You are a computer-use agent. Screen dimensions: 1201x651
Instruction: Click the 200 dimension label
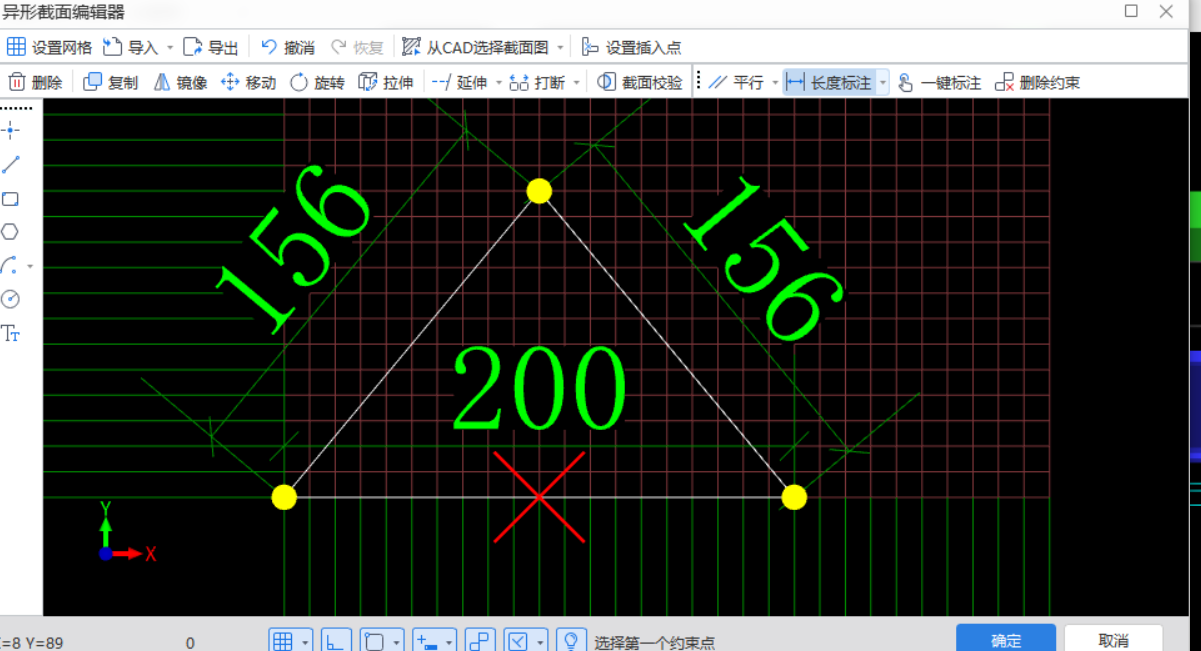pos(540,389)
